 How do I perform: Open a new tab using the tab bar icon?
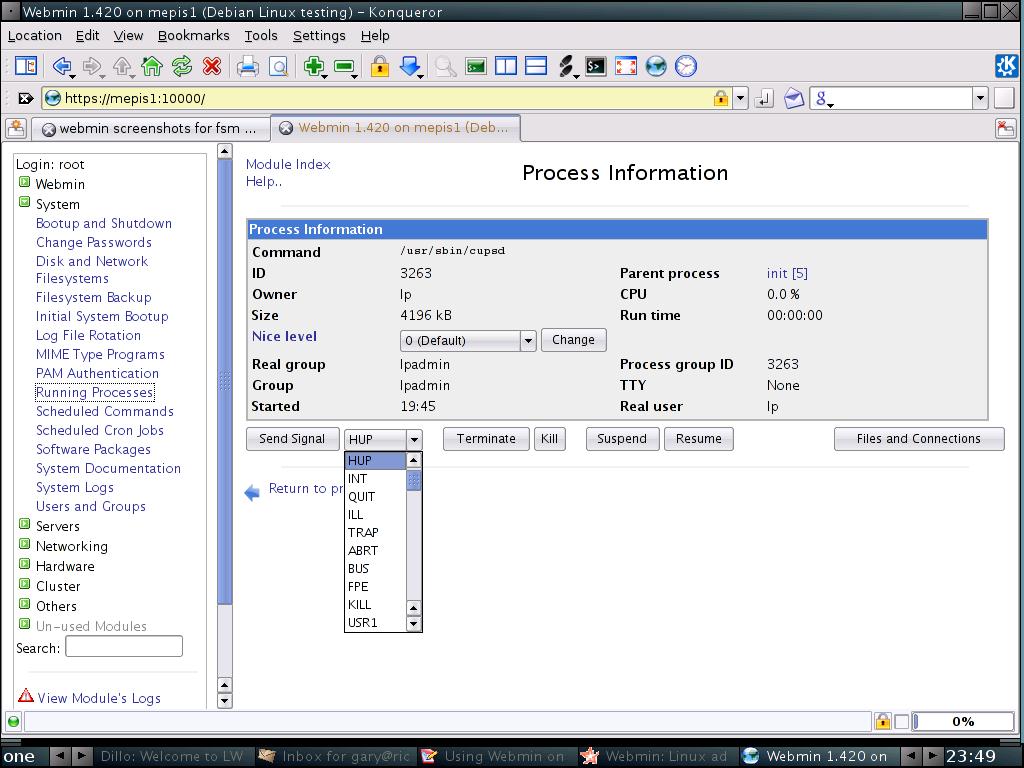click(16, 128)
